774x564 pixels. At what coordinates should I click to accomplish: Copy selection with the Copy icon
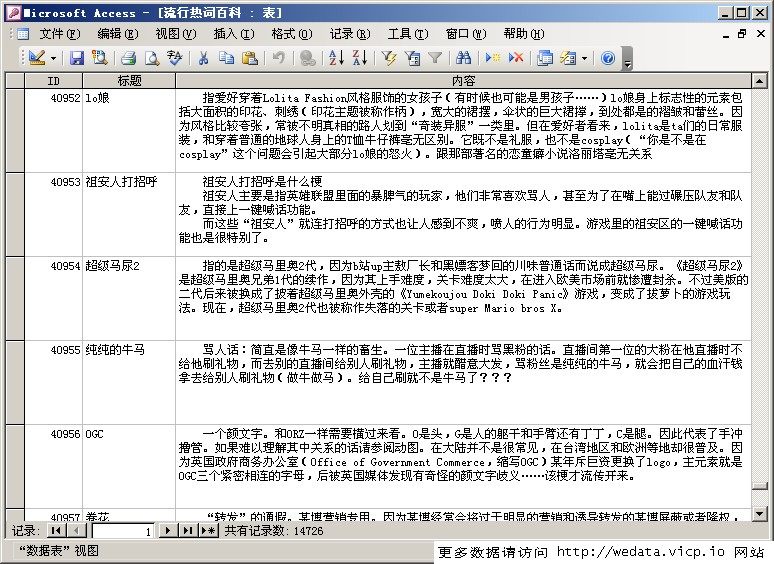pyautogui.click(x=227, y=58)
